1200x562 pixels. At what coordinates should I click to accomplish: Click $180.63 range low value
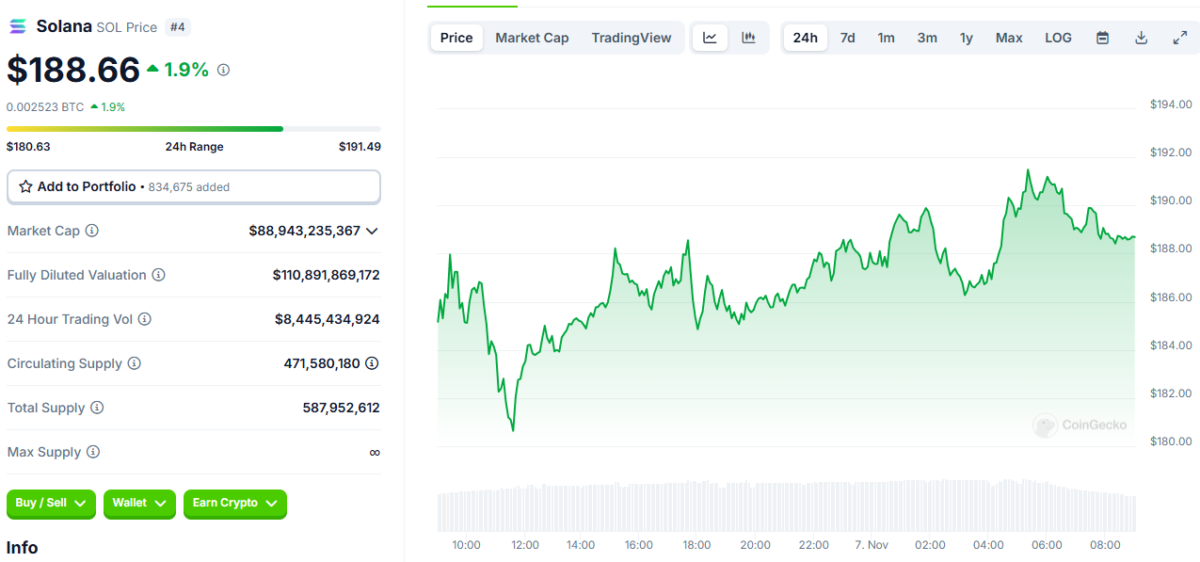28,147
